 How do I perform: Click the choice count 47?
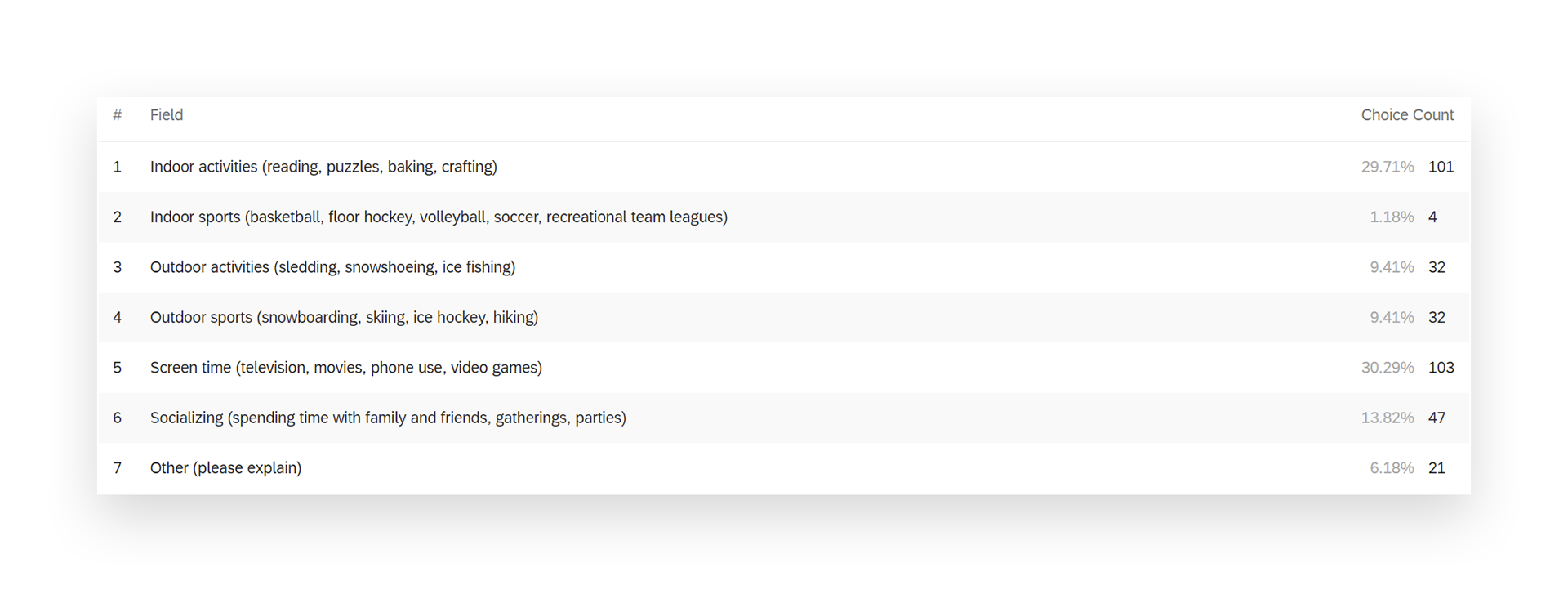1437,418
